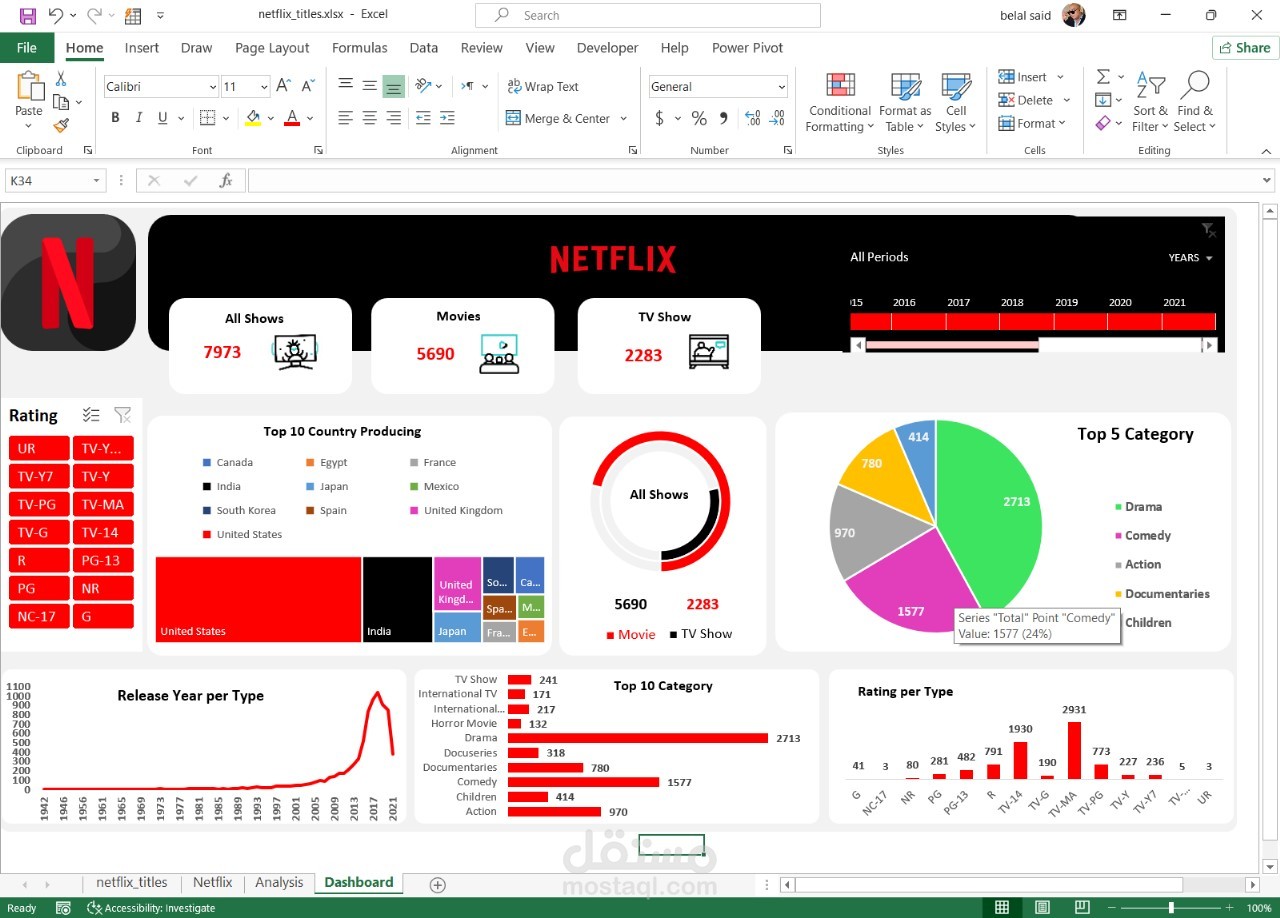Apply Percent Style icon
The height and width of the screenshot is (918, 1280).
pos(699,118)
